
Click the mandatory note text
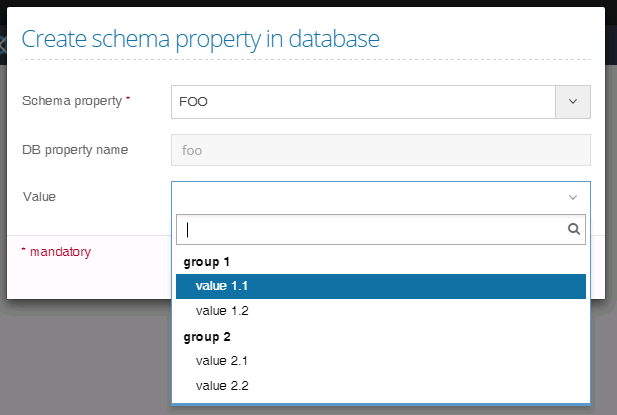58,252
